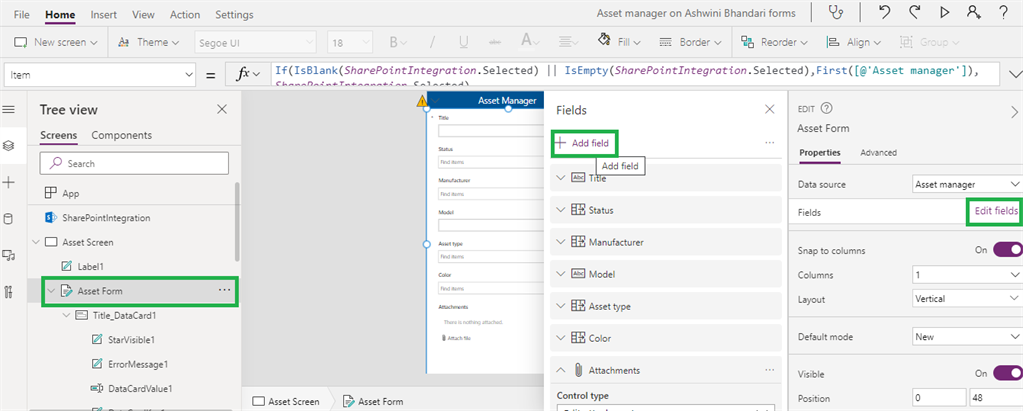The height and width of the screenshot is (411, 1023).
Task: Toggle the hamburger menu in left rail
Action: pyautogui.click(x=8, y=109)
